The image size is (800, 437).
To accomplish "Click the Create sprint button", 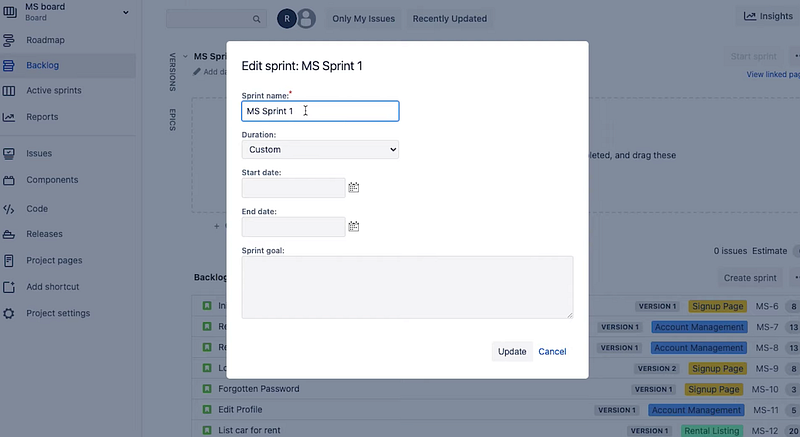I will click(750, 278).
